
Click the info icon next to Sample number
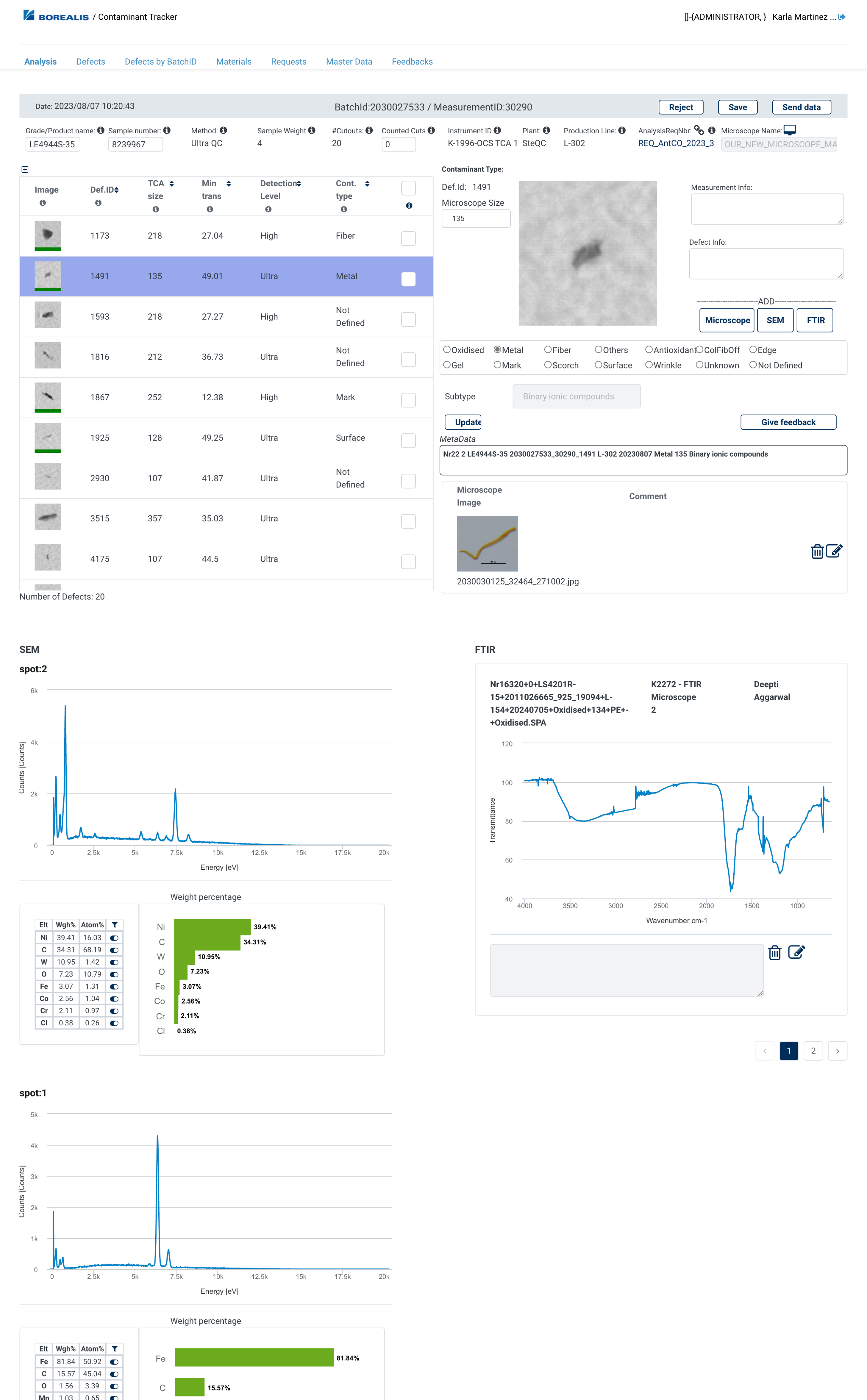click(167, 130)
